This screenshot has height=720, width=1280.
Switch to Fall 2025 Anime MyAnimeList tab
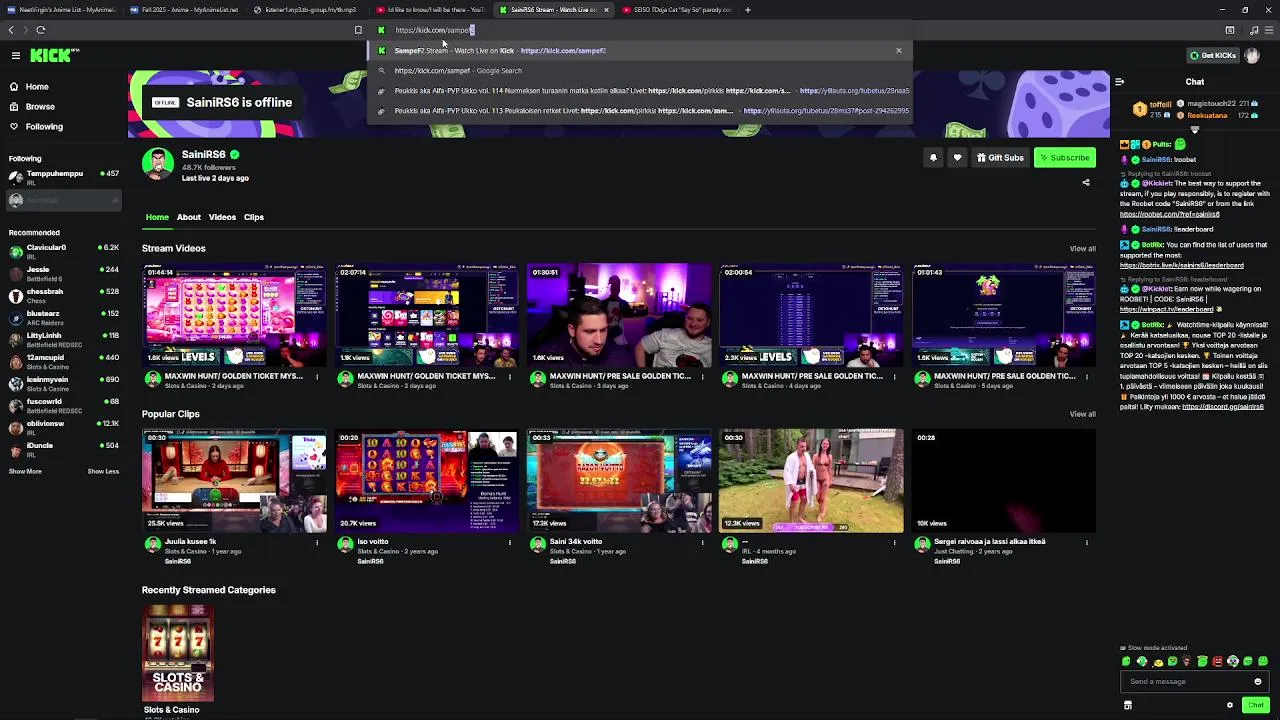point(184,10)
